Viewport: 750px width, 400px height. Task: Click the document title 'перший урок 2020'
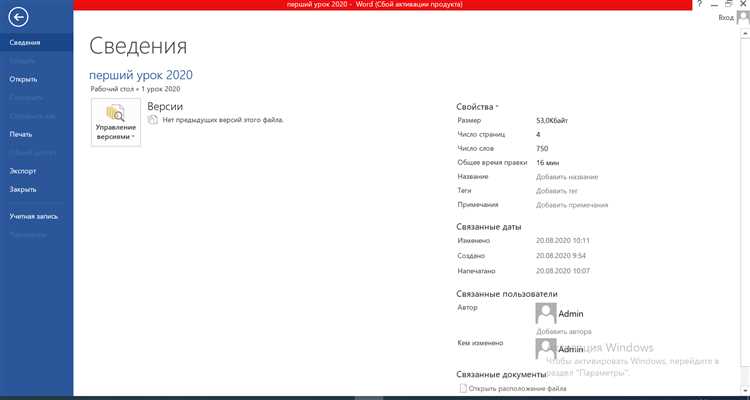pos(141,75)
